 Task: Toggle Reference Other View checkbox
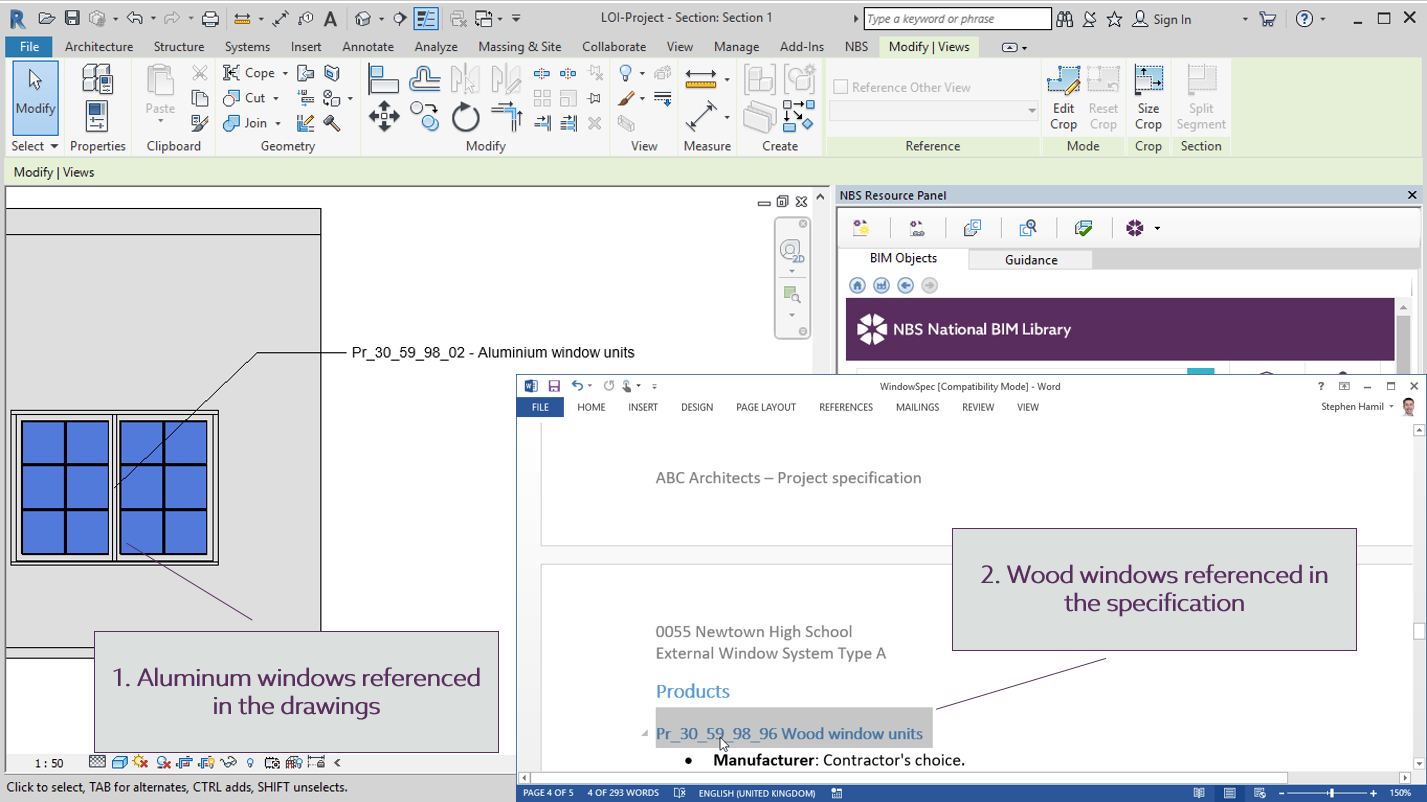point(841,87)
